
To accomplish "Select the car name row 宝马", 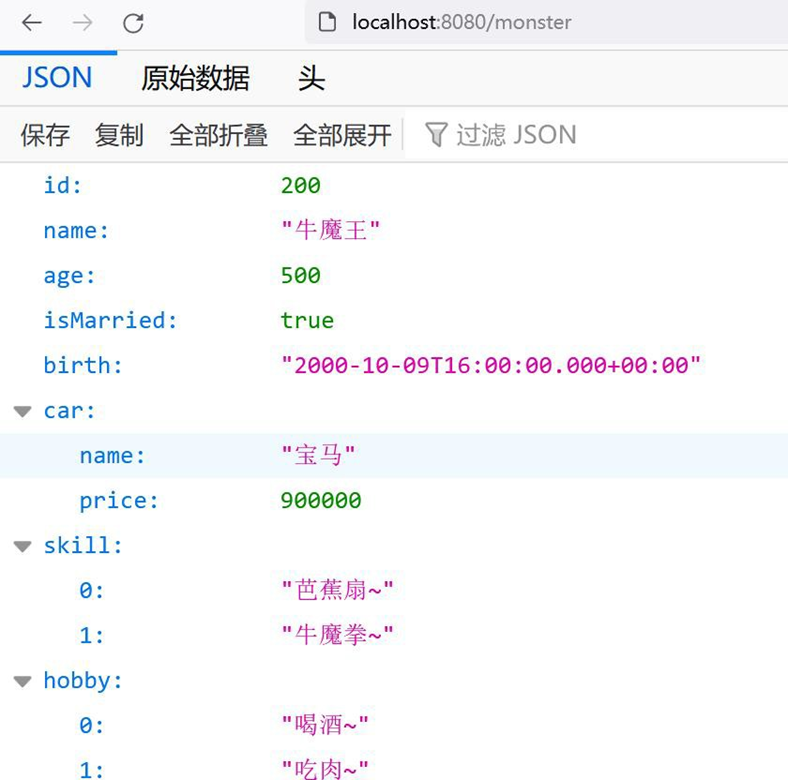I will 318,456.
